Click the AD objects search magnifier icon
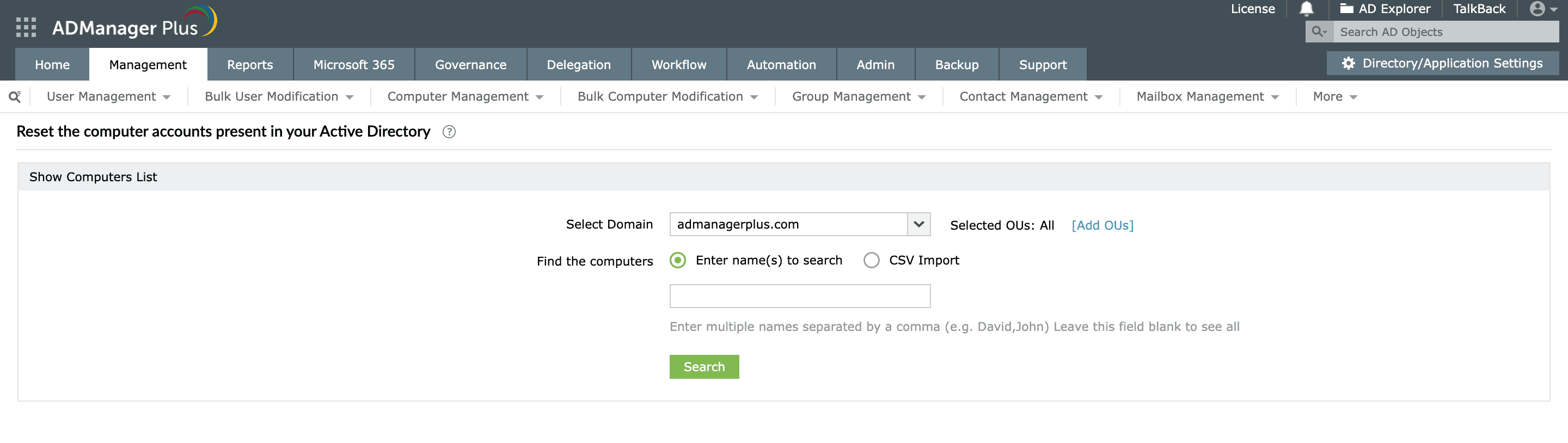The height and width of the screenshot is (443, 1568). [x=1319, y=32]
